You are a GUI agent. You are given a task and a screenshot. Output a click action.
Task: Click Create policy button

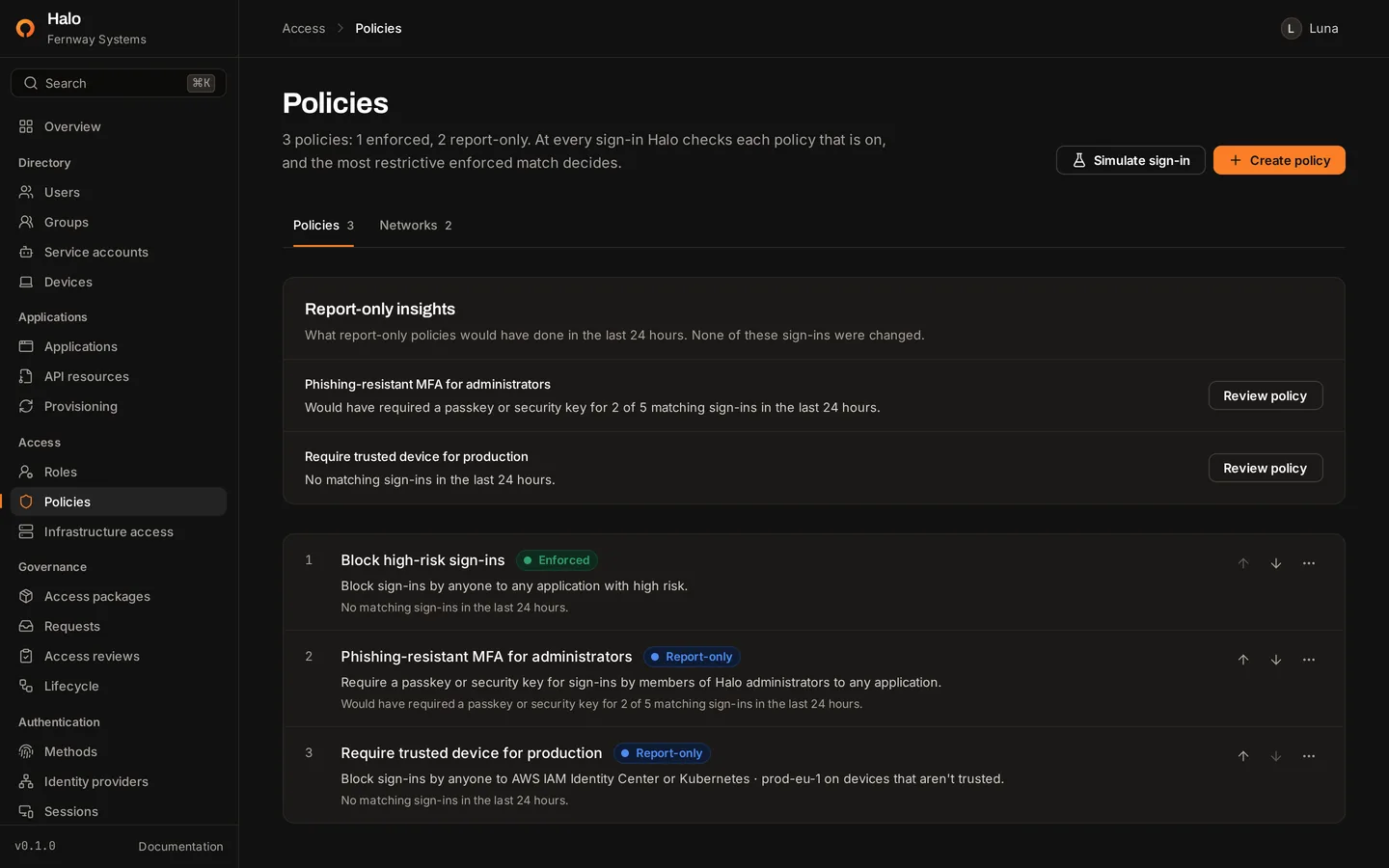pos(1279,160)
